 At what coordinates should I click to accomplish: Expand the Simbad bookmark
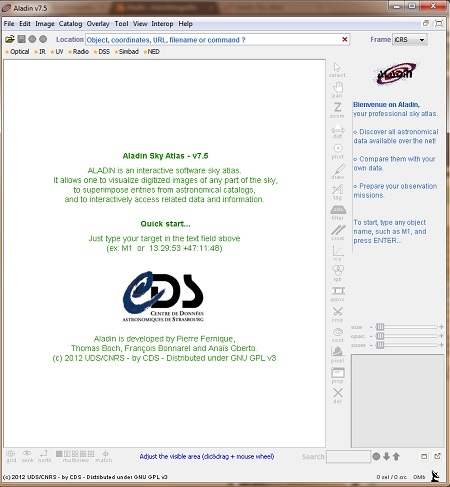(126, 52)
